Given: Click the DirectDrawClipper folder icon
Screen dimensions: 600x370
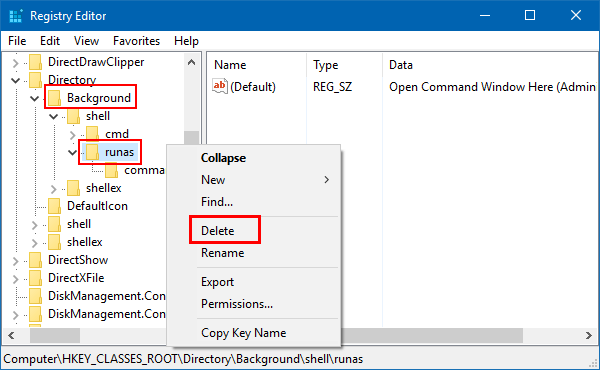Looking at the screenshot, I should (x=35, y=62).
